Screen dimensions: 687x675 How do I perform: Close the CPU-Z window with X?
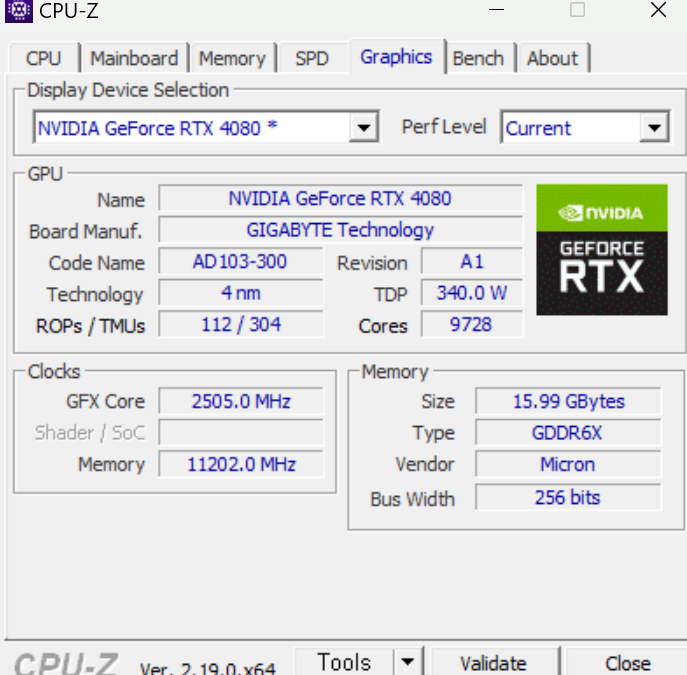tap(658, 10)
